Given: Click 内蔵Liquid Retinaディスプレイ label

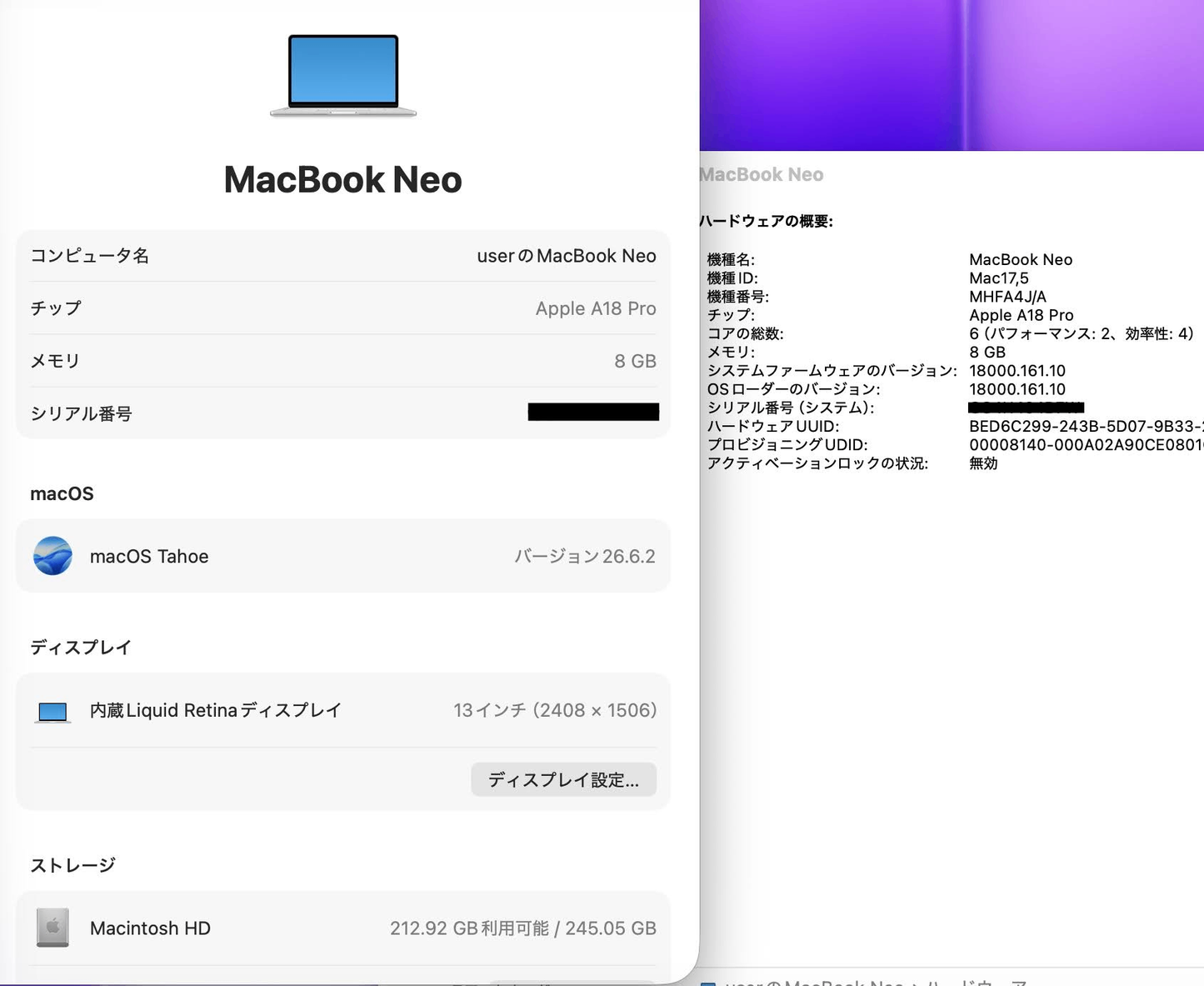Looking at the screenshot, I should (216, 710).
